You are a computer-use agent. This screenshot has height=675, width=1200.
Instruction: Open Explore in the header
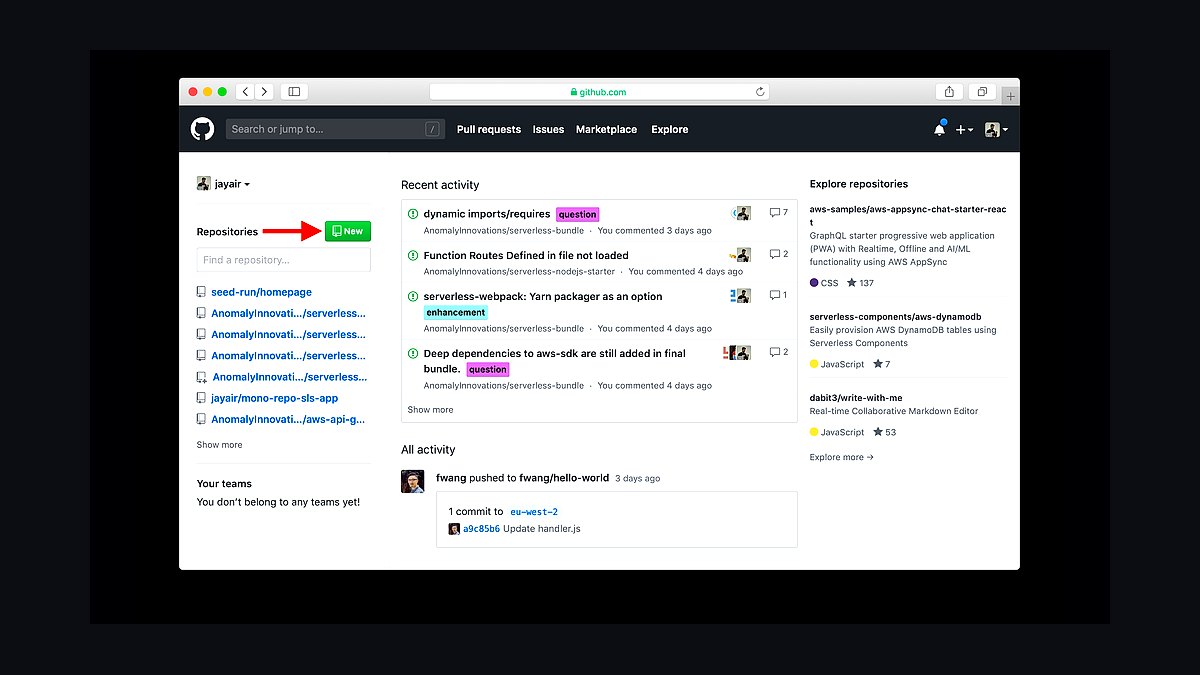click(669, 130)
